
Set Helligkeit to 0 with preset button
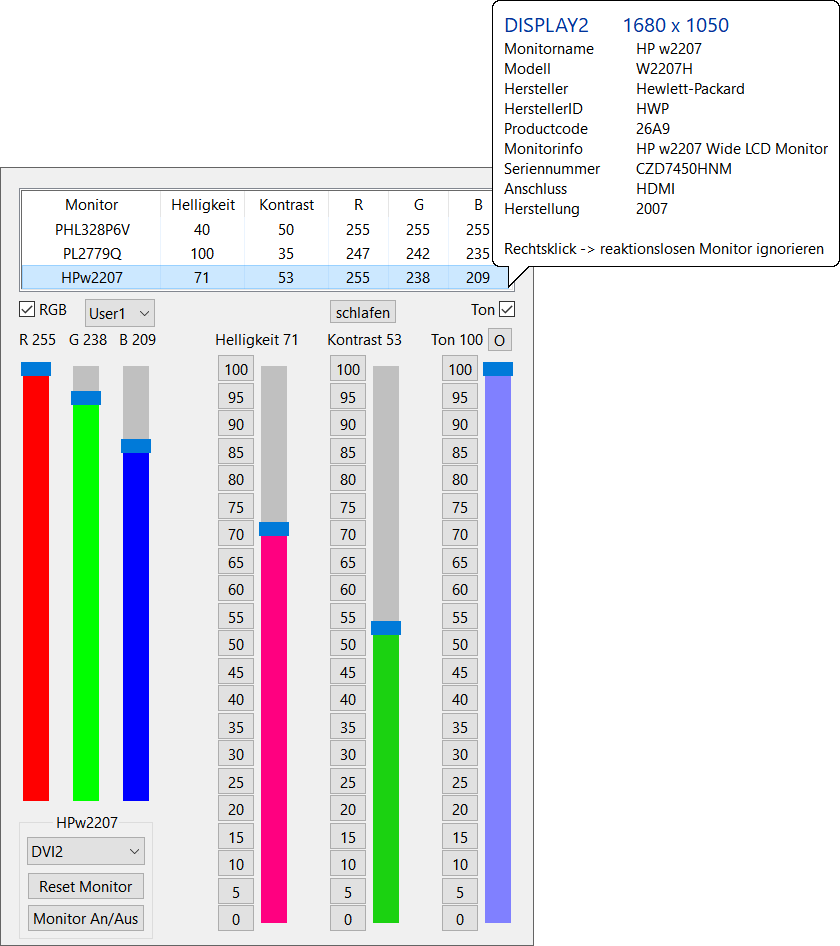click(236, 919)
